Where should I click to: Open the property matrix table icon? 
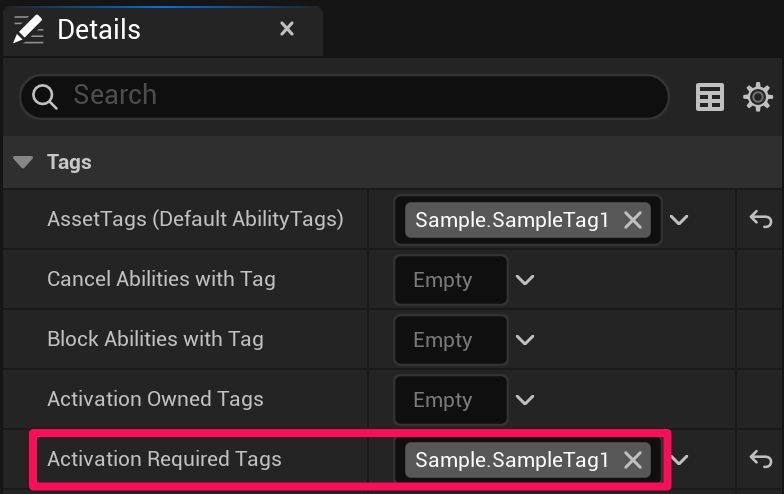pyautogui.click(x=710, y=97)
